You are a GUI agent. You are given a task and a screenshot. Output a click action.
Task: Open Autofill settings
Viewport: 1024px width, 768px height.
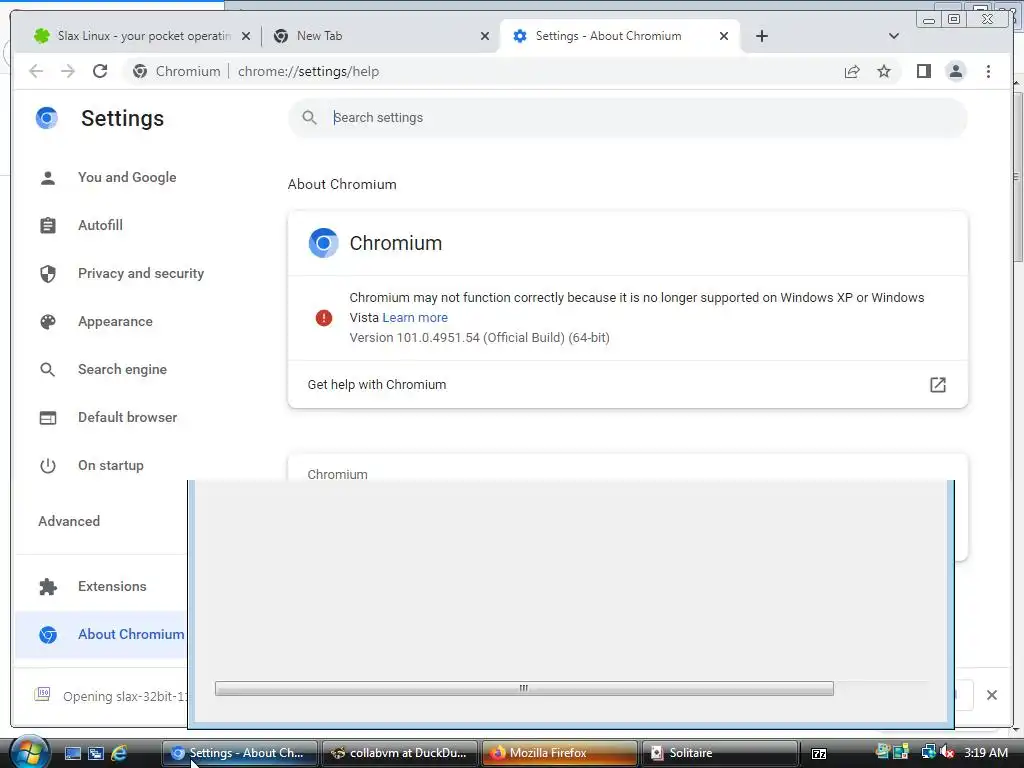point(100,225)
